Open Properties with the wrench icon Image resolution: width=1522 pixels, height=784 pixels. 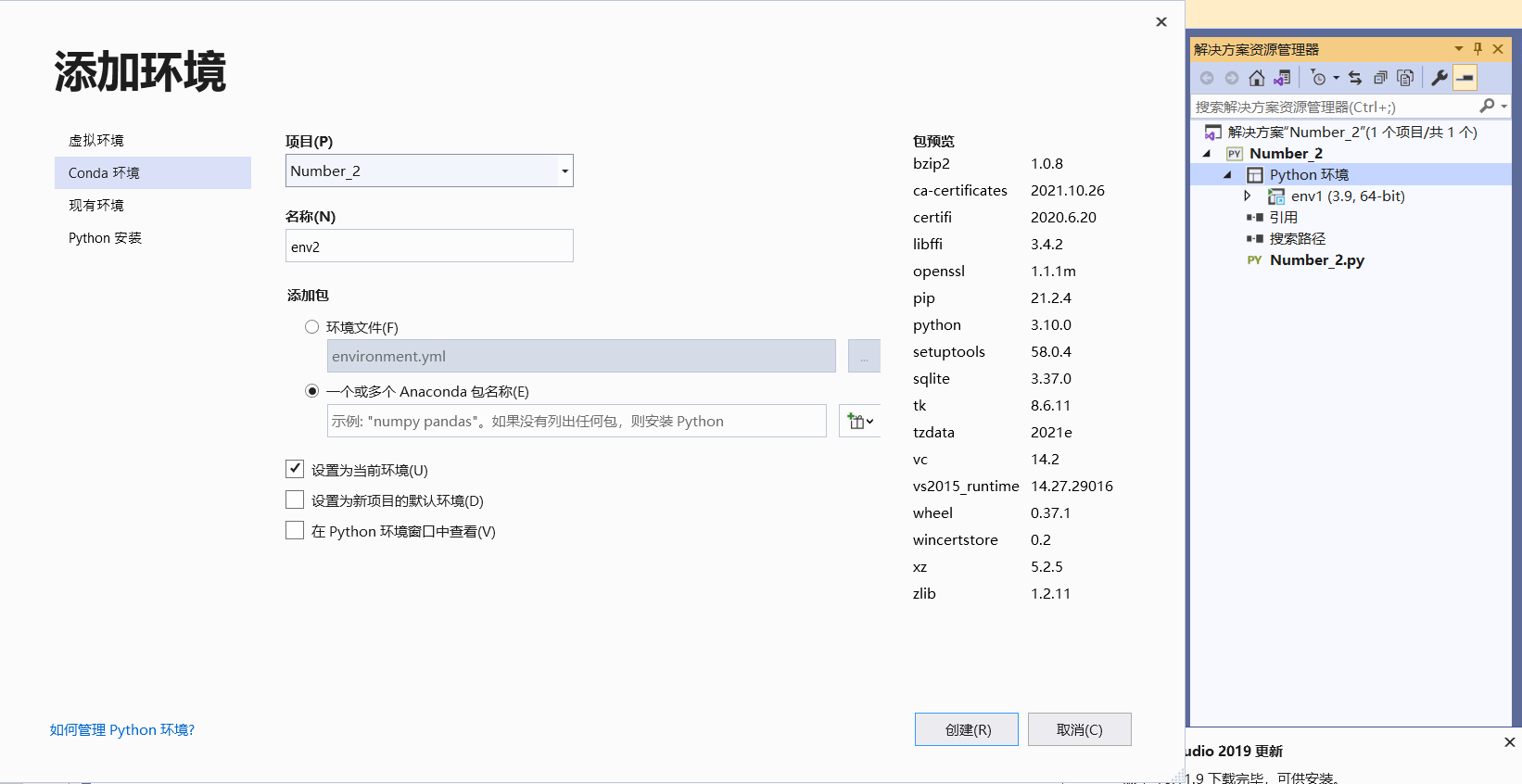pos(1440,78)
